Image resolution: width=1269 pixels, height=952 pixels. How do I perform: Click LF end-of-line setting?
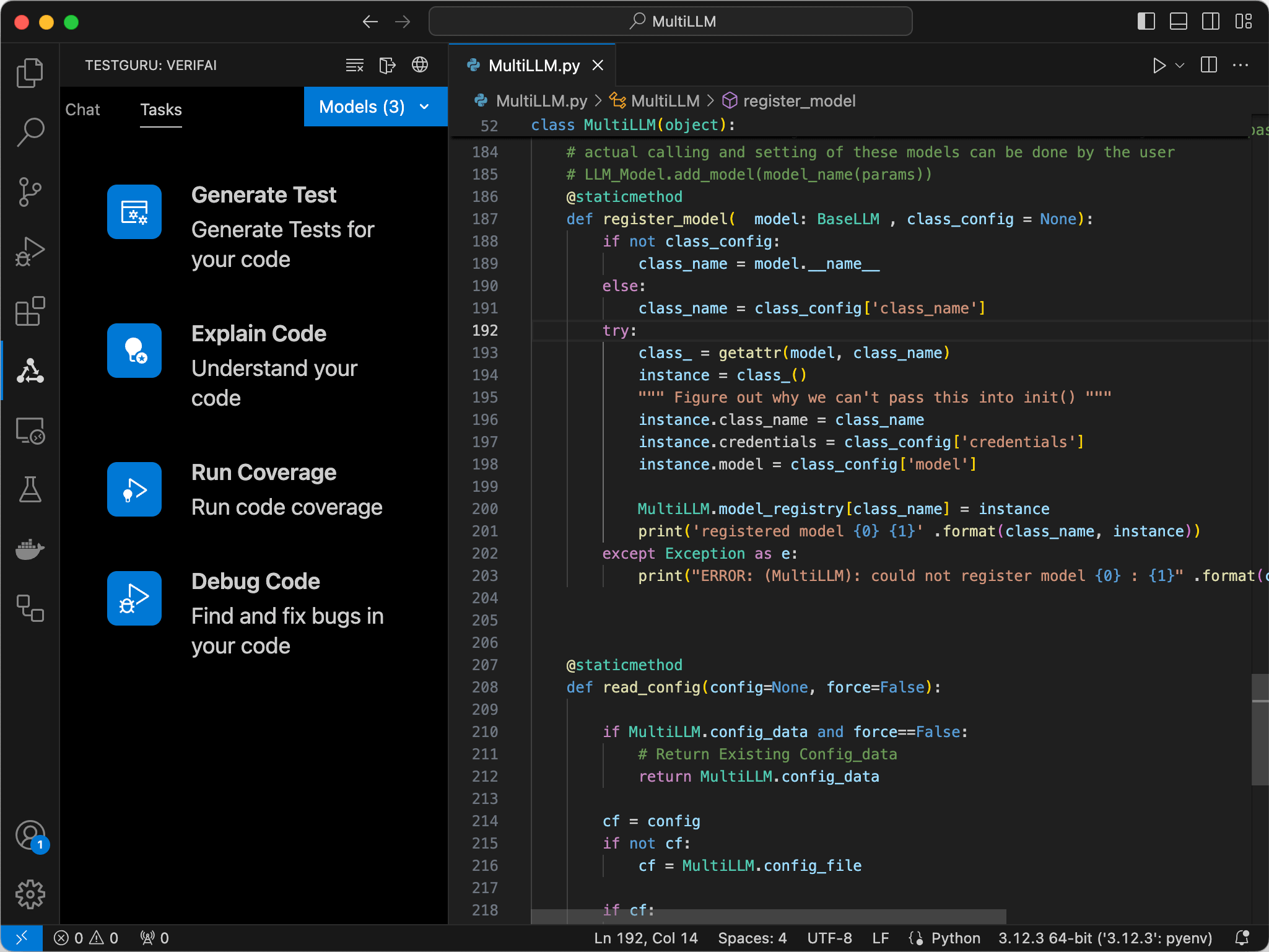click(880, 938)
